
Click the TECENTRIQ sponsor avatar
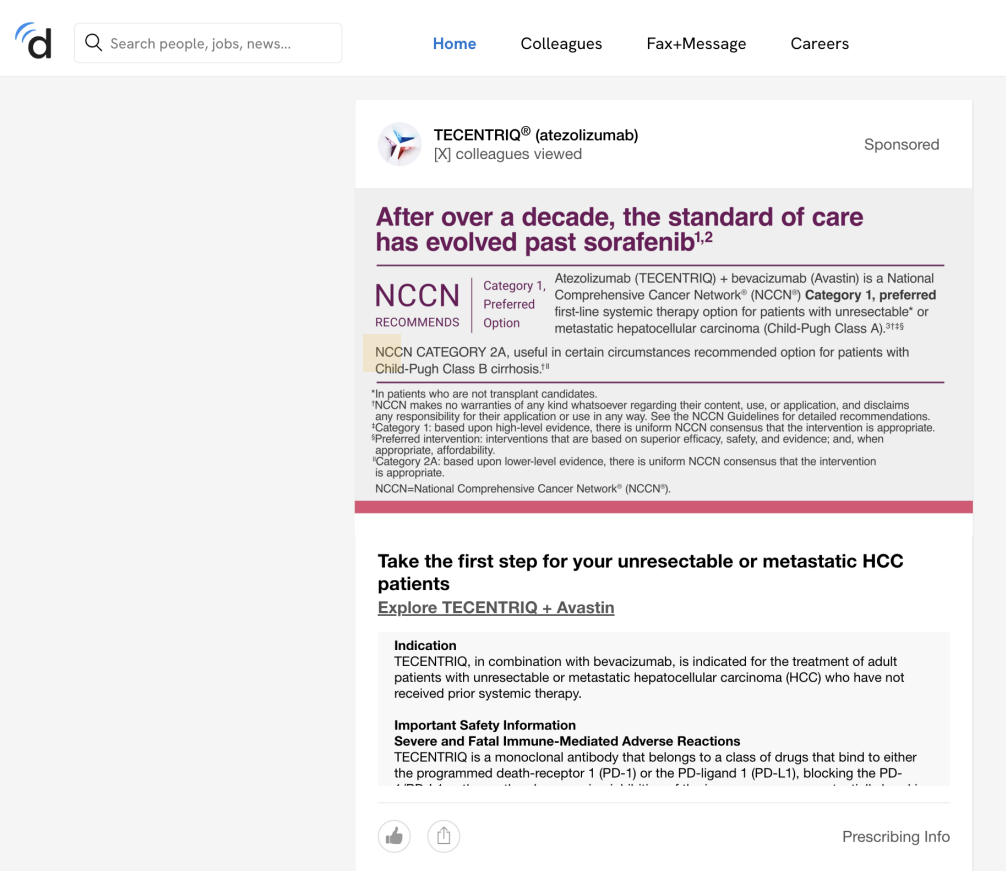pos(400,144)
